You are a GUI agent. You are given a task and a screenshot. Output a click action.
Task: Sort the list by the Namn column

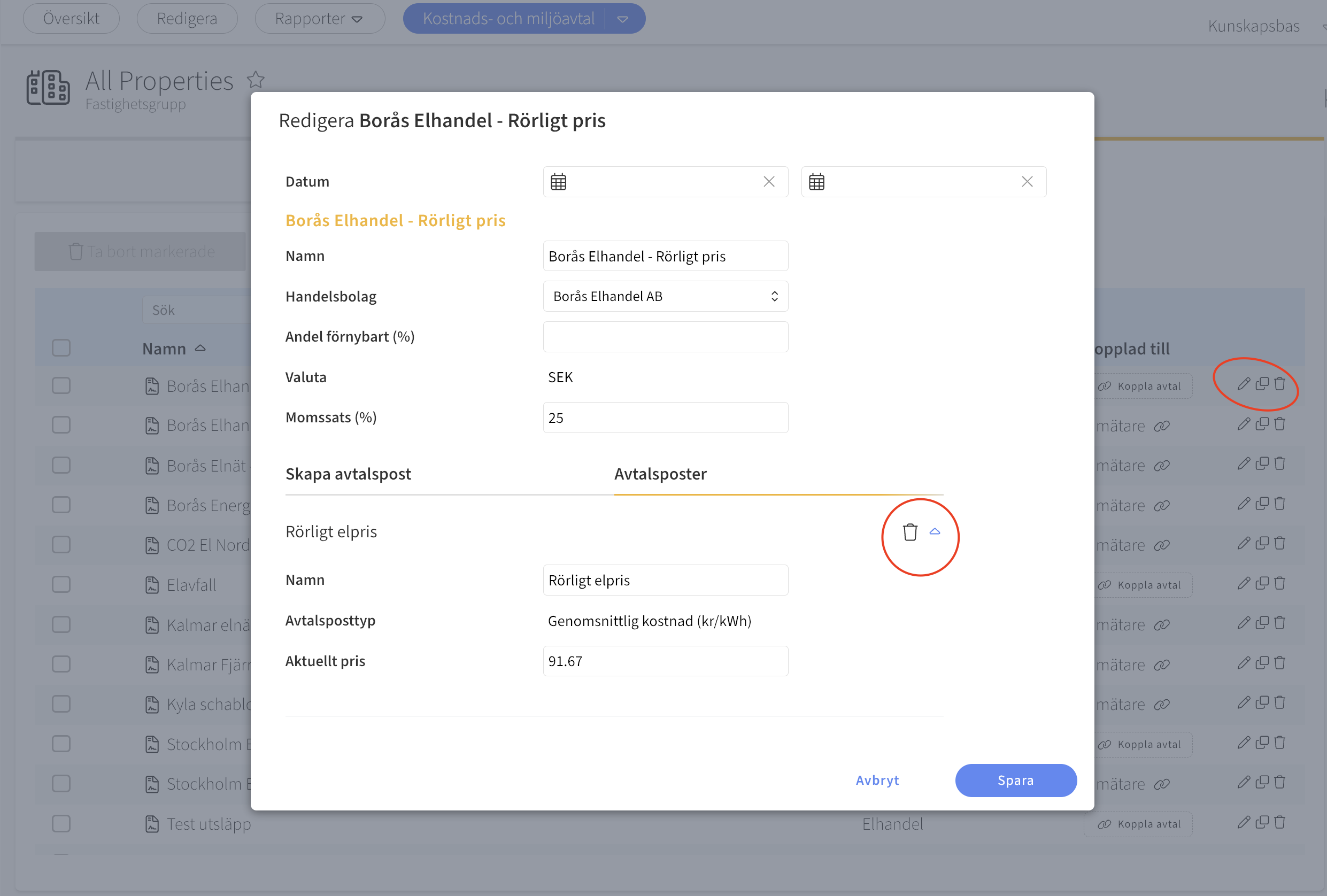click(174, 349)
